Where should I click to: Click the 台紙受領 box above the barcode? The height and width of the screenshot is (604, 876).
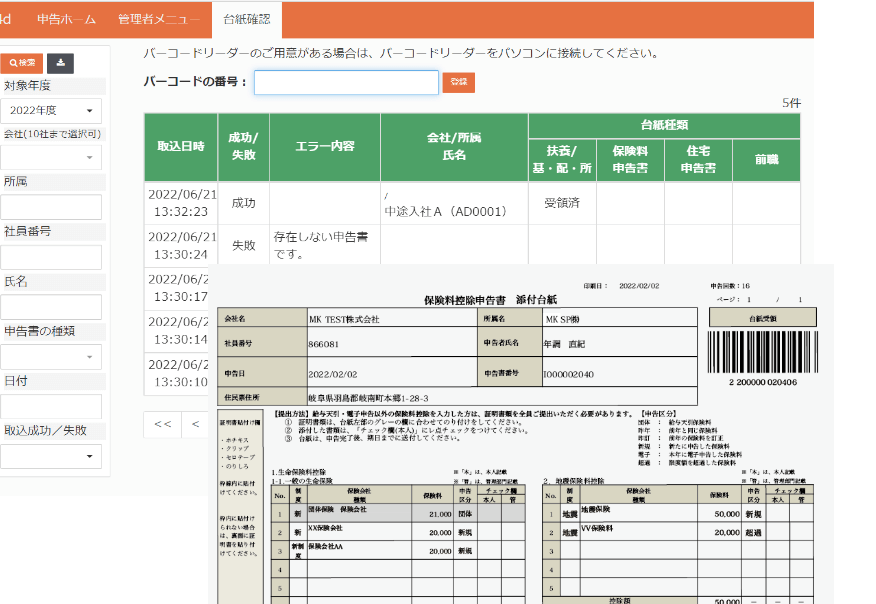[x=763, y=318]
